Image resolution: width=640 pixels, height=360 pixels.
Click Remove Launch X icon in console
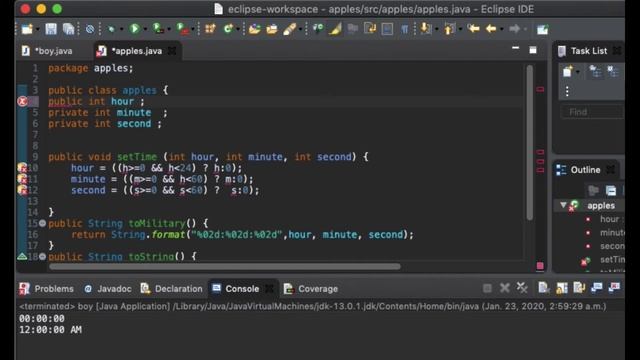[504, 288]
